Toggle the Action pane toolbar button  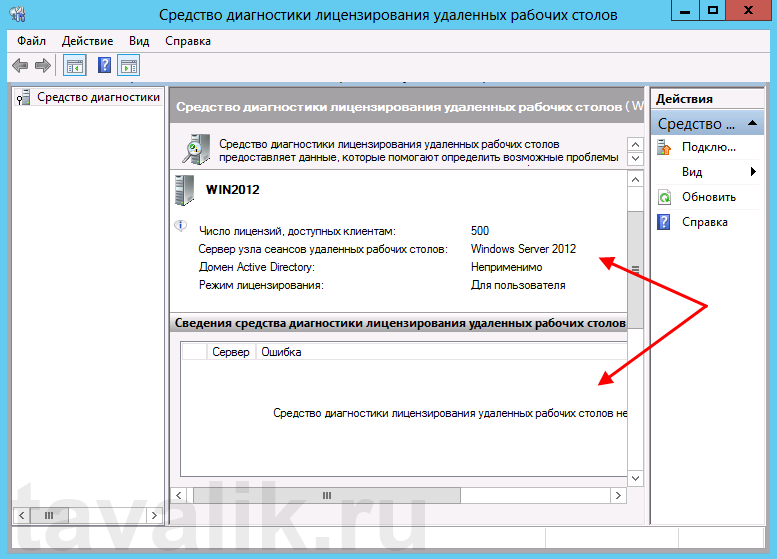click(128, 66)
